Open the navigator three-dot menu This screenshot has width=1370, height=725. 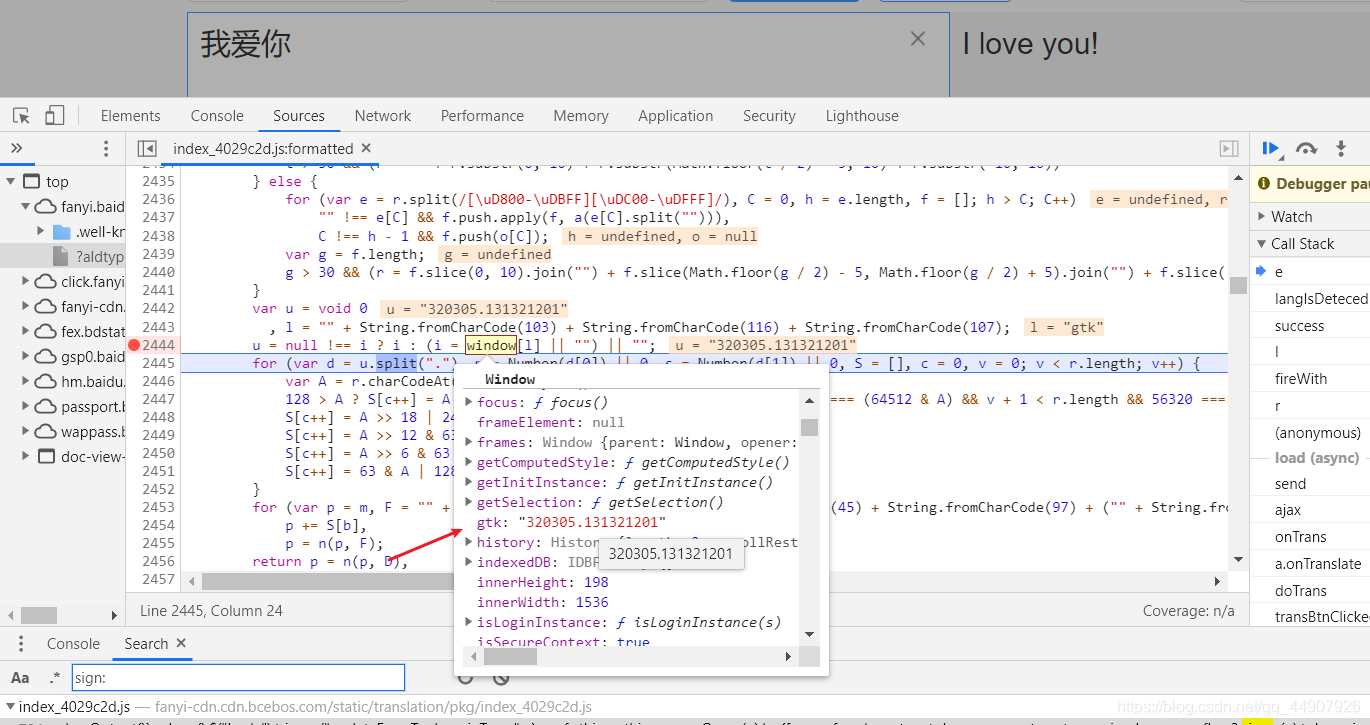pyautogui.click(x=106, y=149)
